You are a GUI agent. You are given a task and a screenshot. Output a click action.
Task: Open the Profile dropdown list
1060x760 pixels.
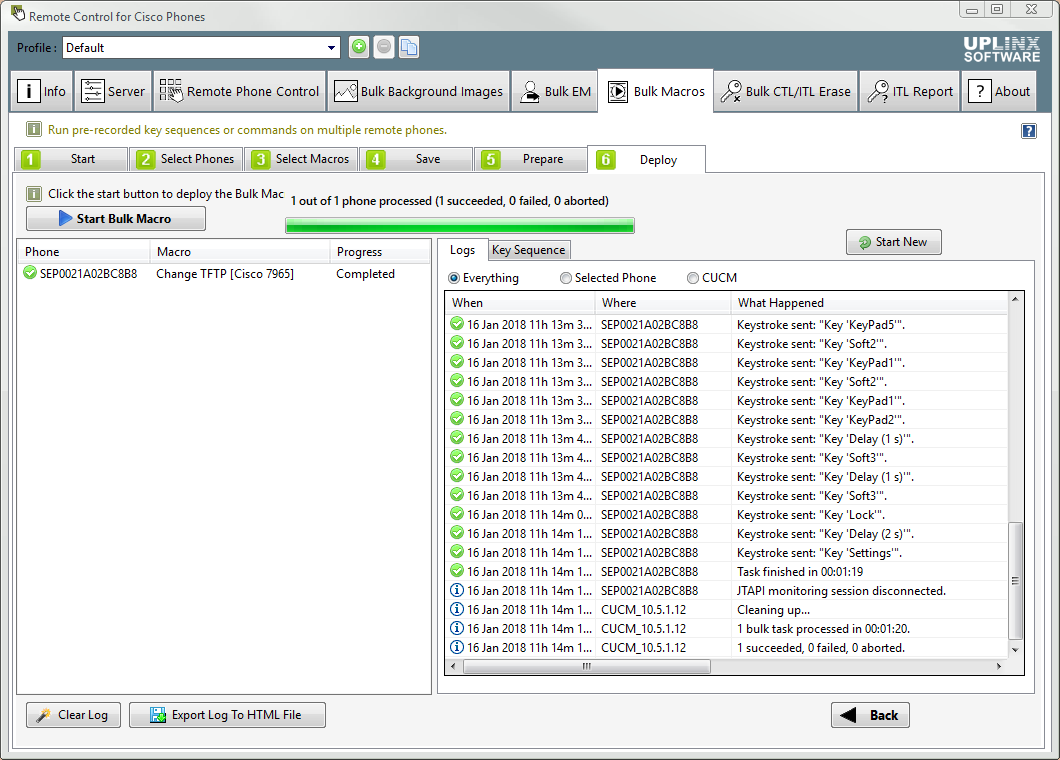(331, 48)
